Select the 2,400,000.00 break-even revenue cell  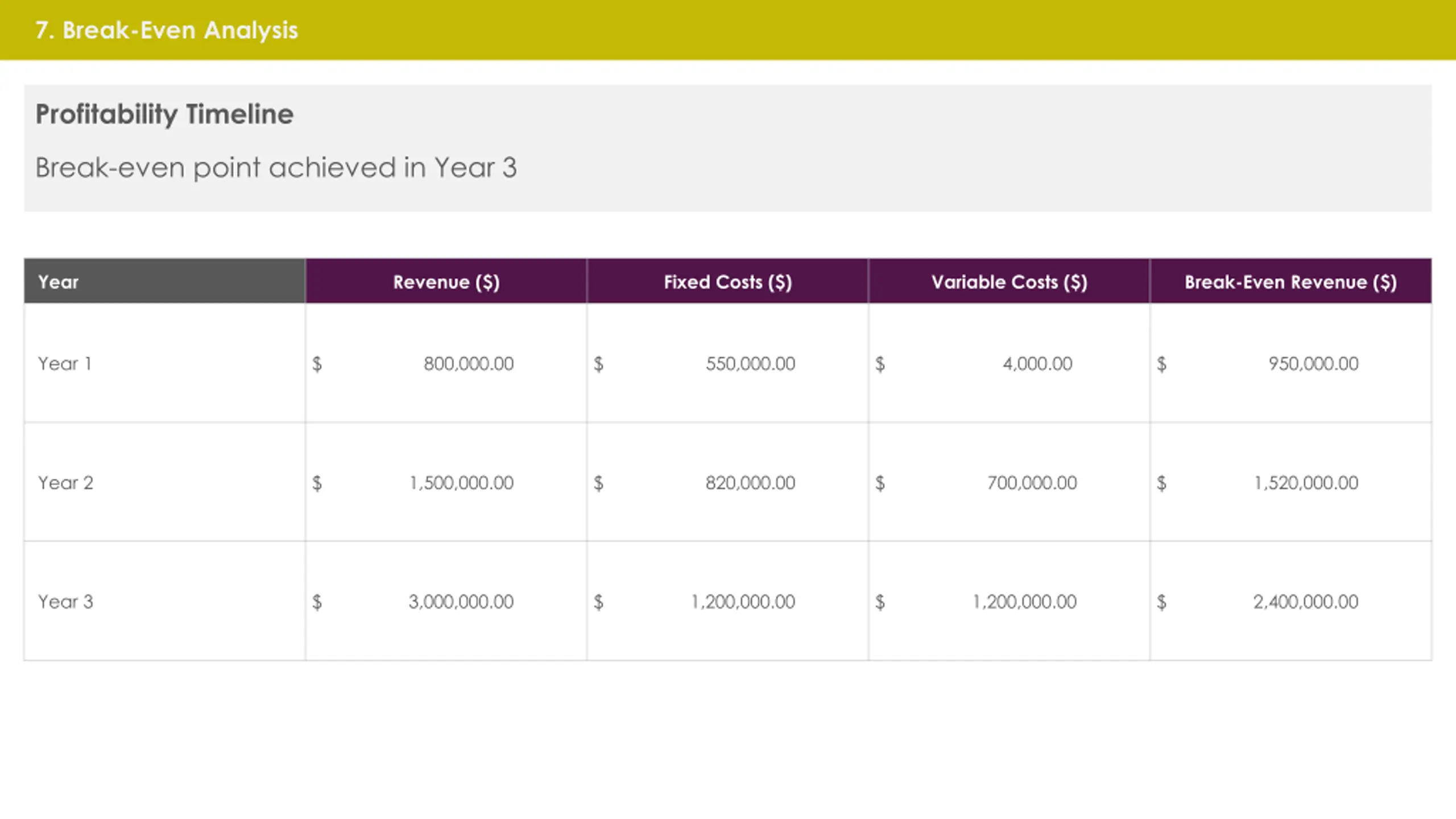click(1290, 601)
